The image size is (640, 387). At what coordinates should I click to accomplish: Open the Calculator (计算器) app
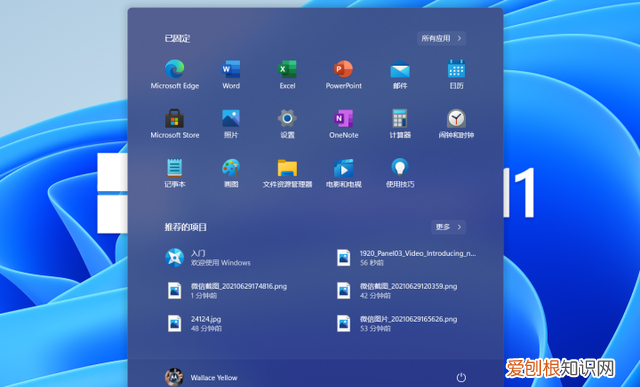pos(400,124)
